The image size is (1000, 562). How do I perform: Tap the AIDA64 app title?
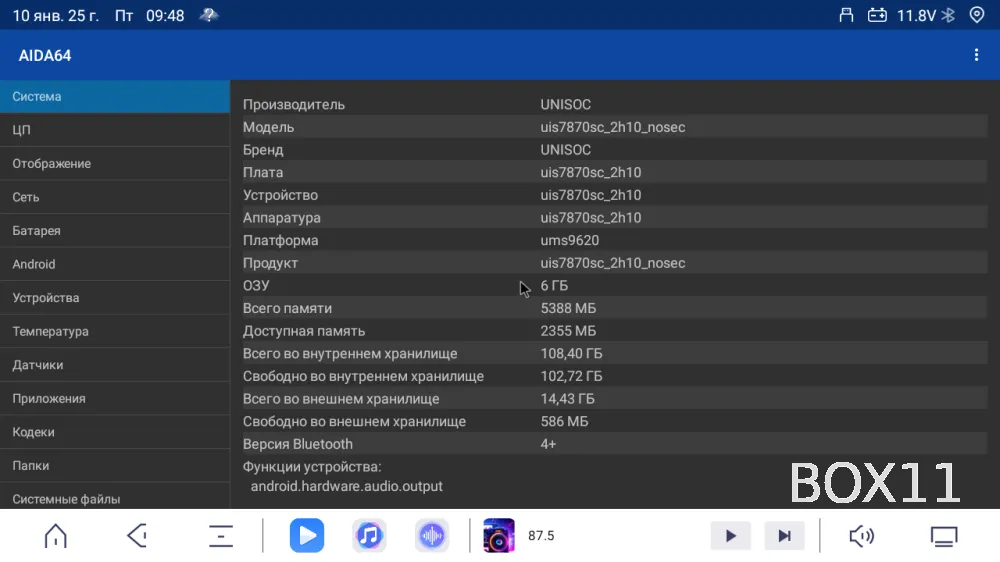pos(45,55)
